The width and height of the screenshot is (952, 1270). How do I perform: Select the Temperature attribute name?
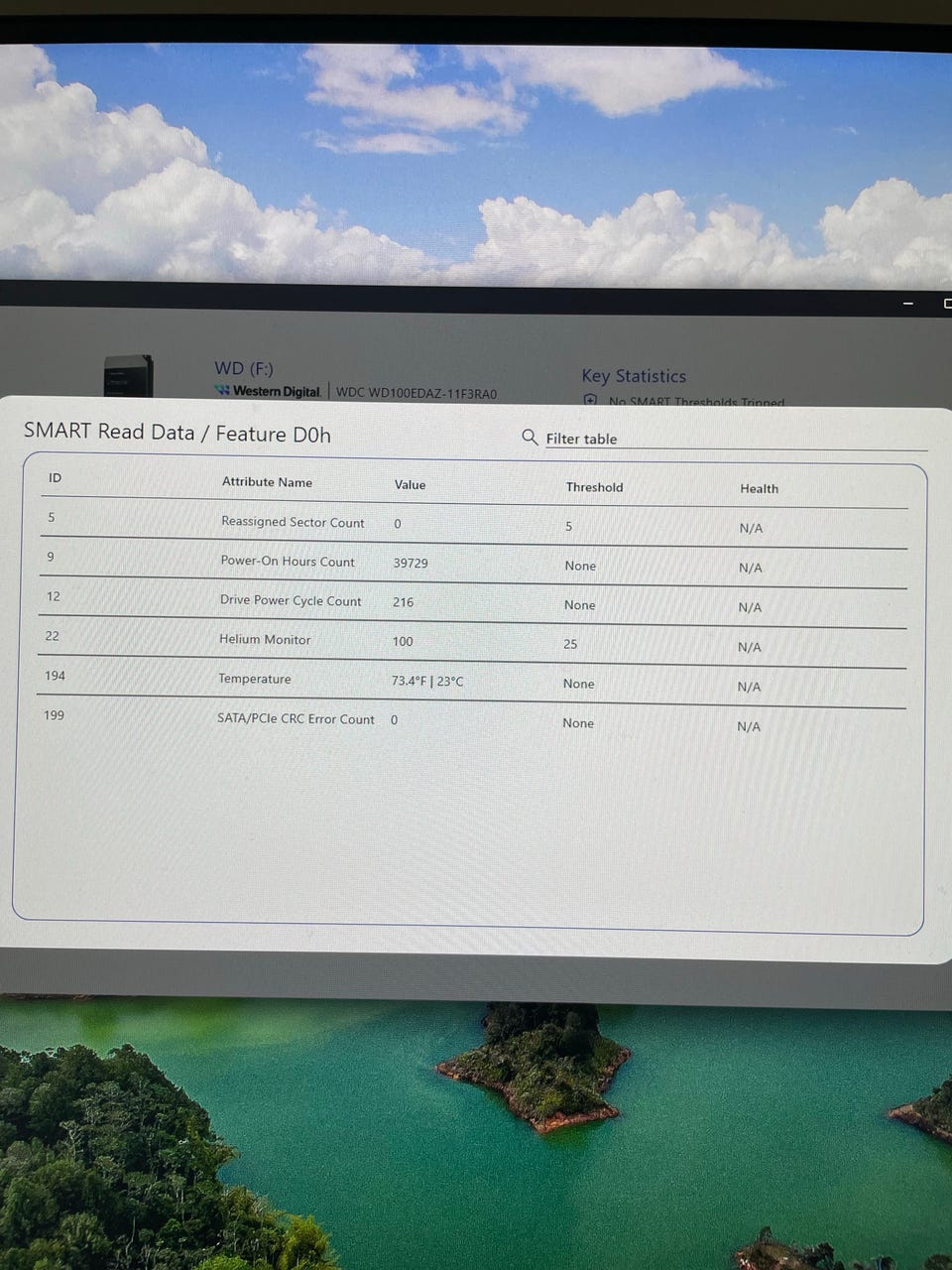(x=255, y=679)
